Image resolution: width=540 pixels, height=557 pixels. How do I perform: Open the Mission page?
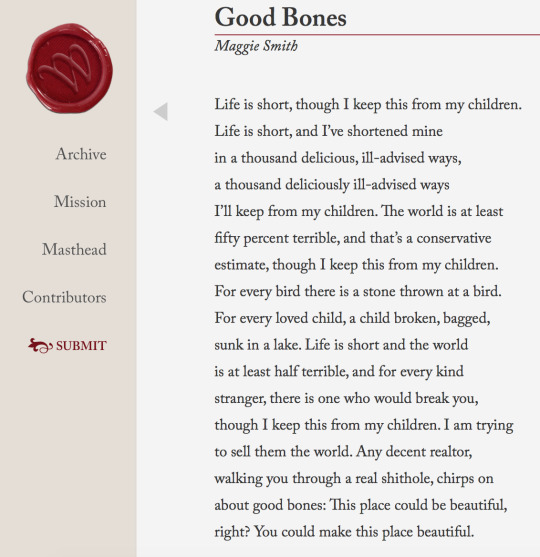pyautogui.click(x=80, y=202)
